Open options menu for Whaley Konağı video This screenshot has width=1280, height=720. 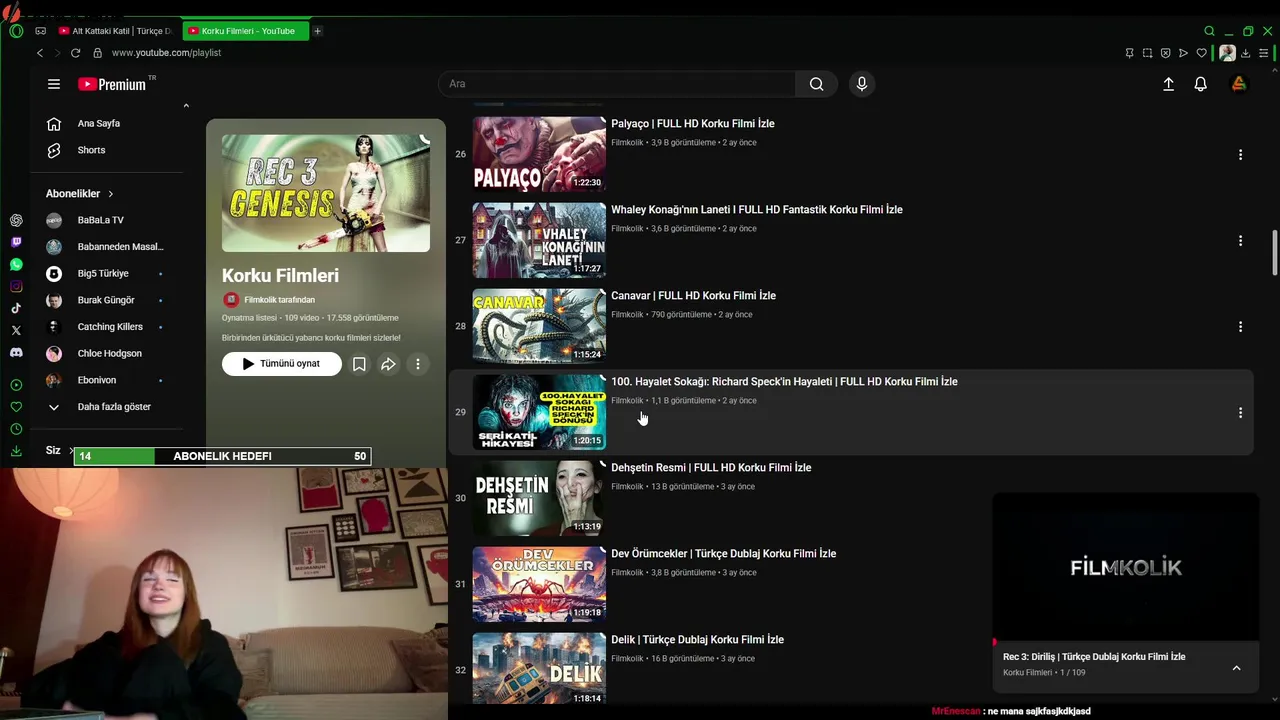click(1240, 241)
